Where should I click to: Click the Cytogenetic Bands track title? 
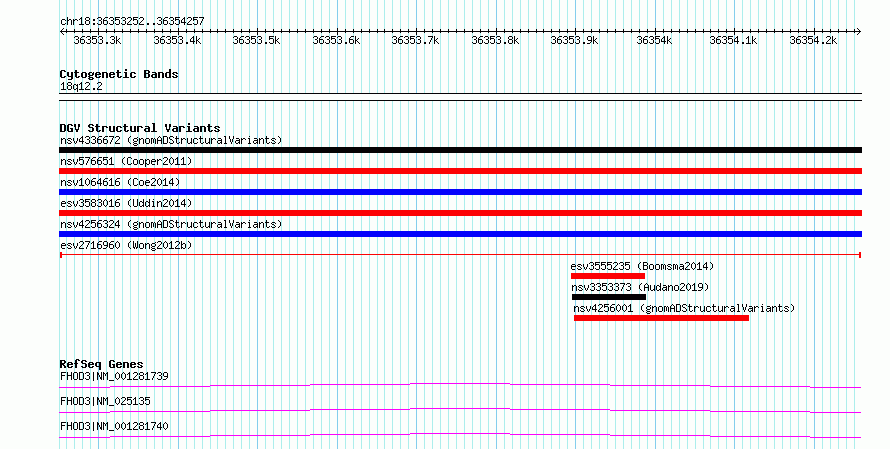click(x=119, y=74)
